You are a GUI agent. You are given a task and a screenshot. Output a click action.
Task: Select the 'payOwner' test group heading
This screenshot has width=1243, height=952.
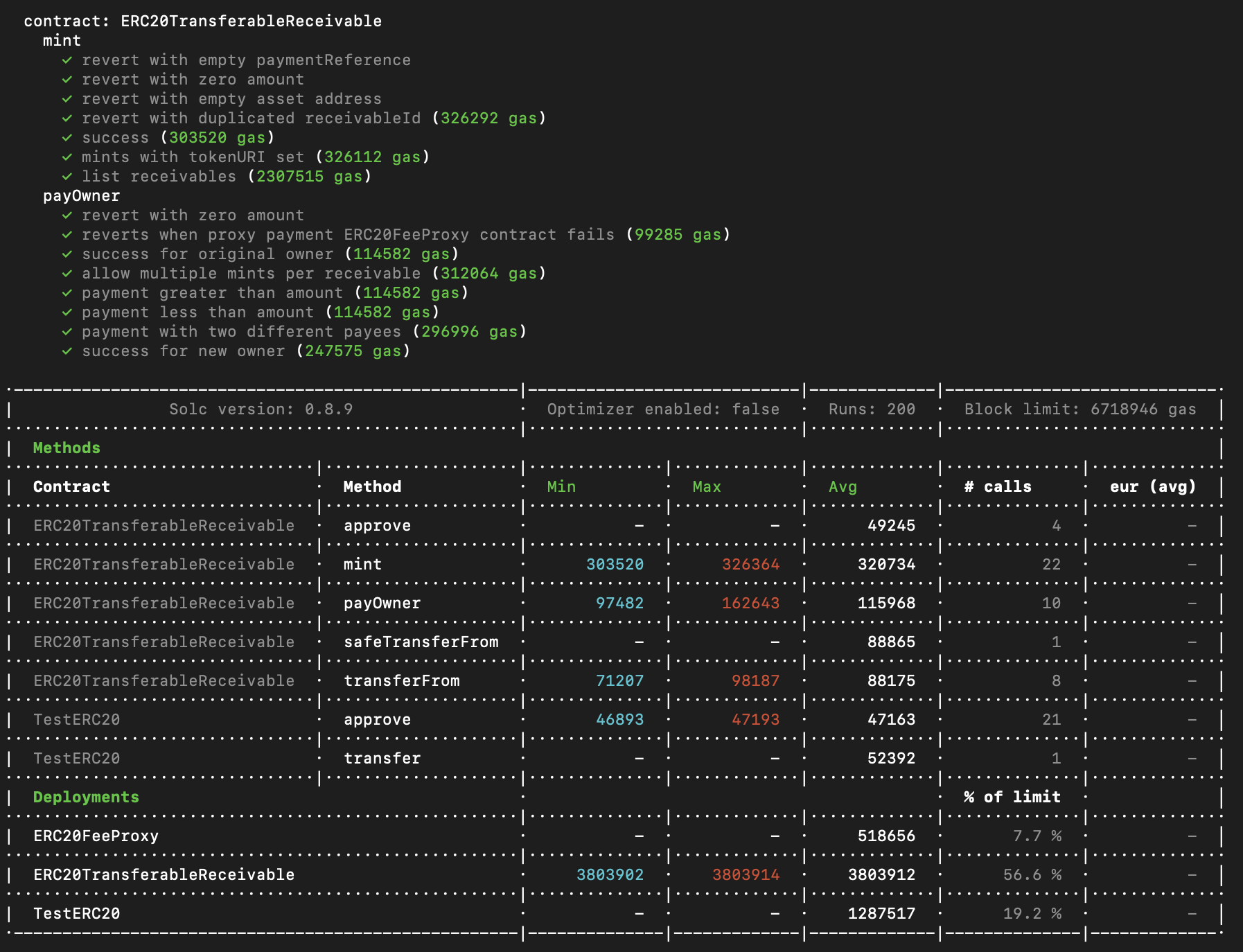click(x=81, y=196)
